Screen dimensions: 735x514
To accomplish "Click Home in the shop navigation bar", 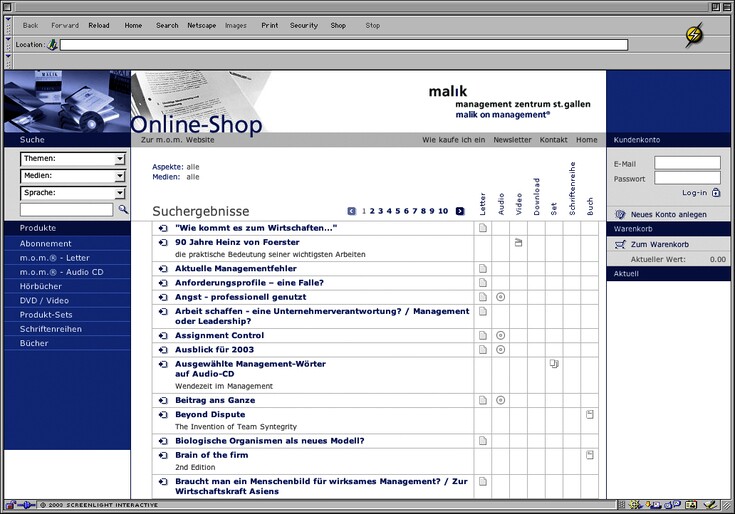I will (587, 140).
